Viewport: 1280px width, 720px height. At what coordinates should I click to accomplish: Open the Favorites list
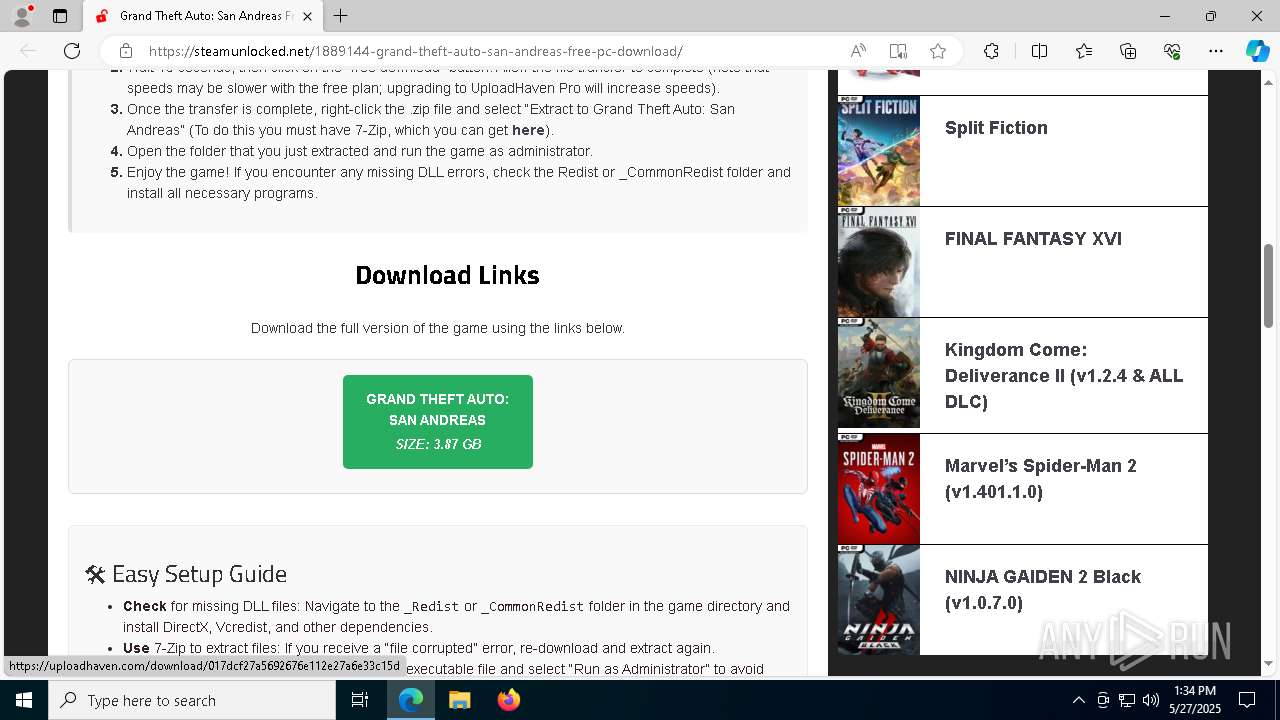tap(1084, 51)
